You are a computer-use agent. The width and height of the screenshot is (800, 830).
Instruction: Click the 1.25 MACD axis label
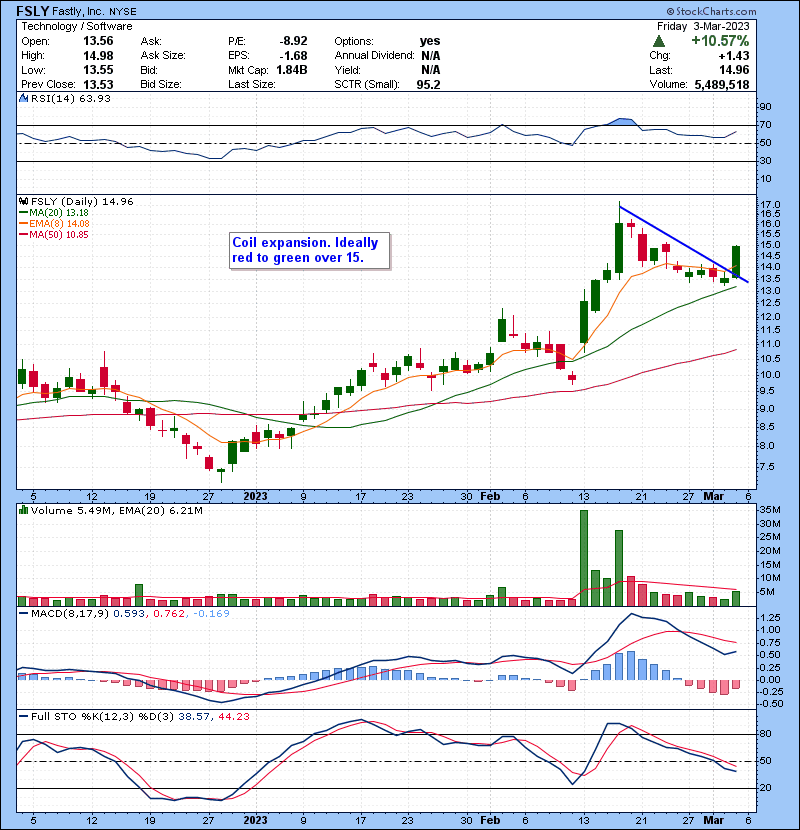click(770, 618)
